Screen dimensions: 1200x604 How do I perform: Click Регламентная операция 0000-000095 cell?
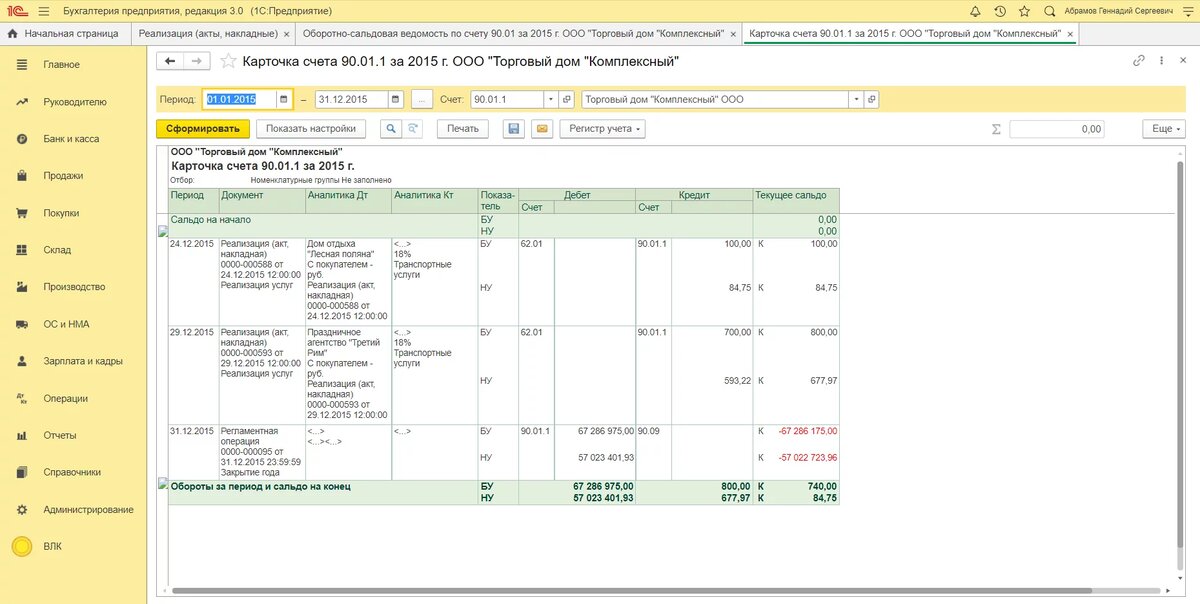click(x=262, y=450)
